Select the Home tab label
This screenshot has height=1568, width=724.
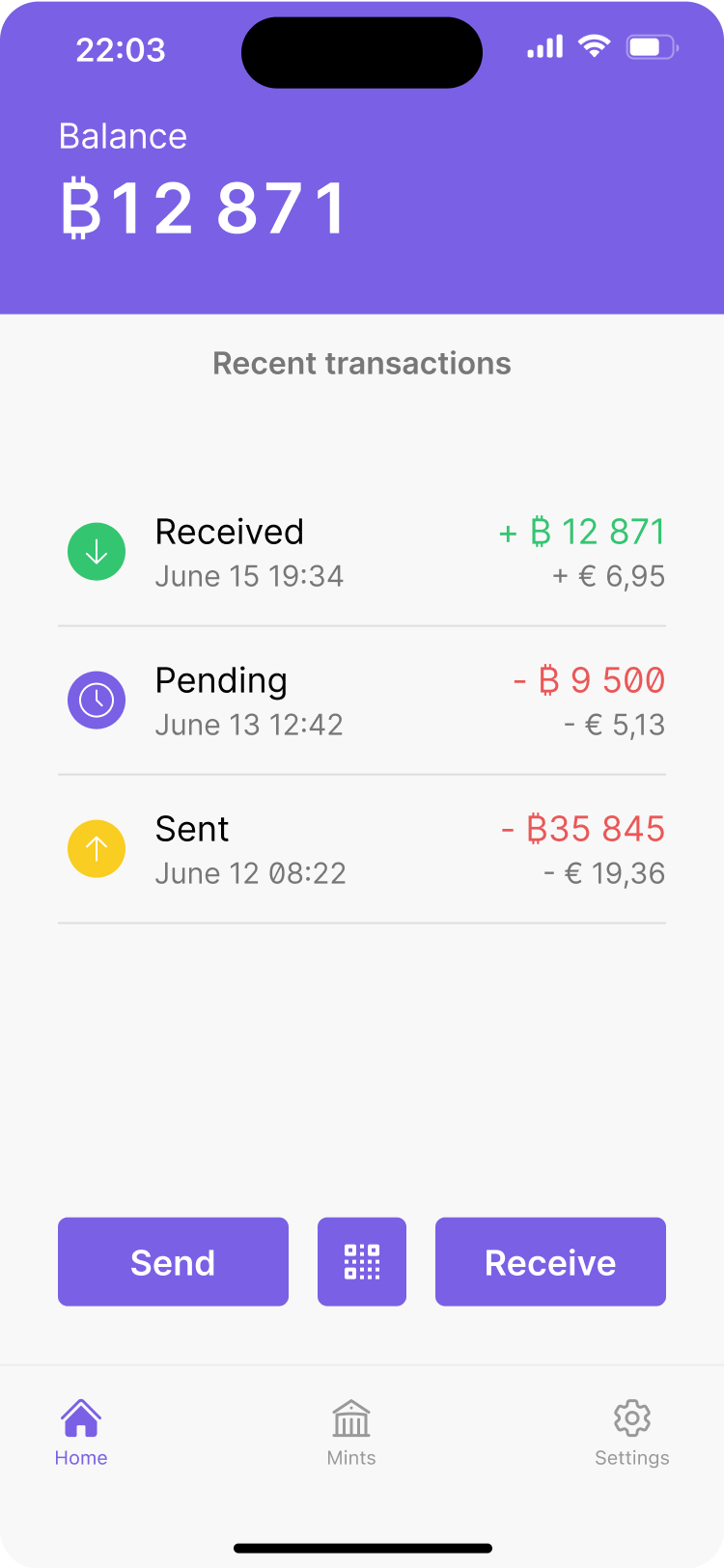(x=81, y=1458)
